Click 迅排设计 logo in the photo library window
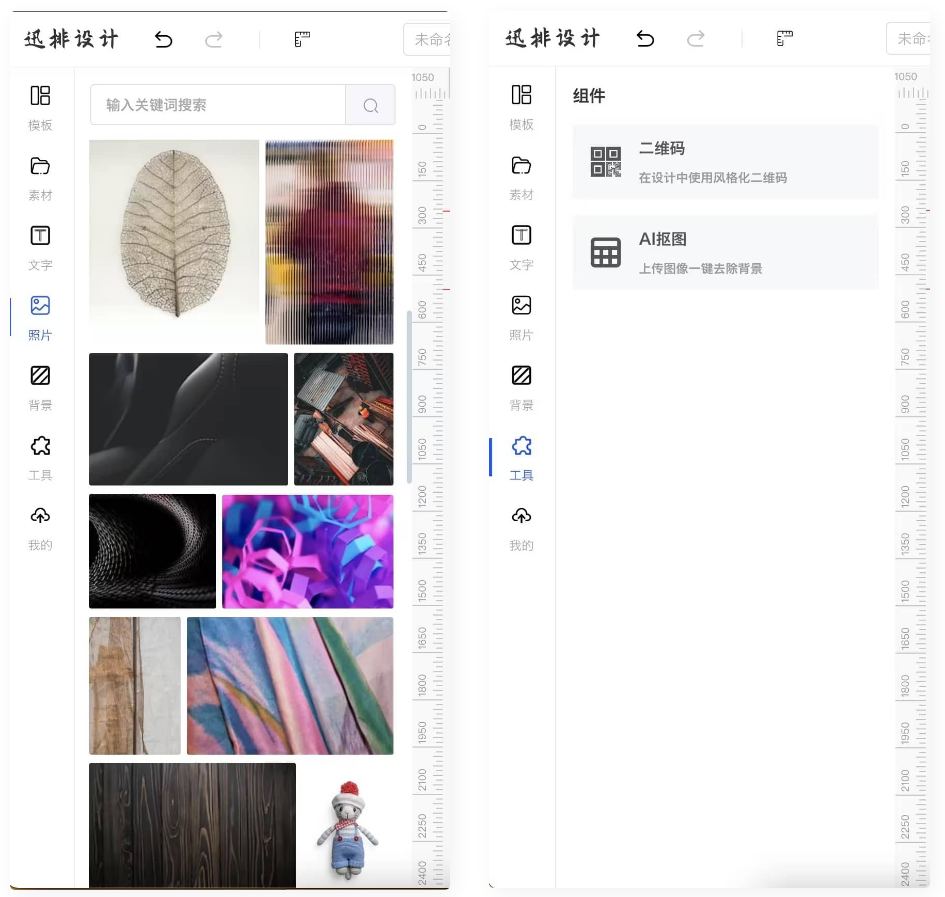 point(72,39)
